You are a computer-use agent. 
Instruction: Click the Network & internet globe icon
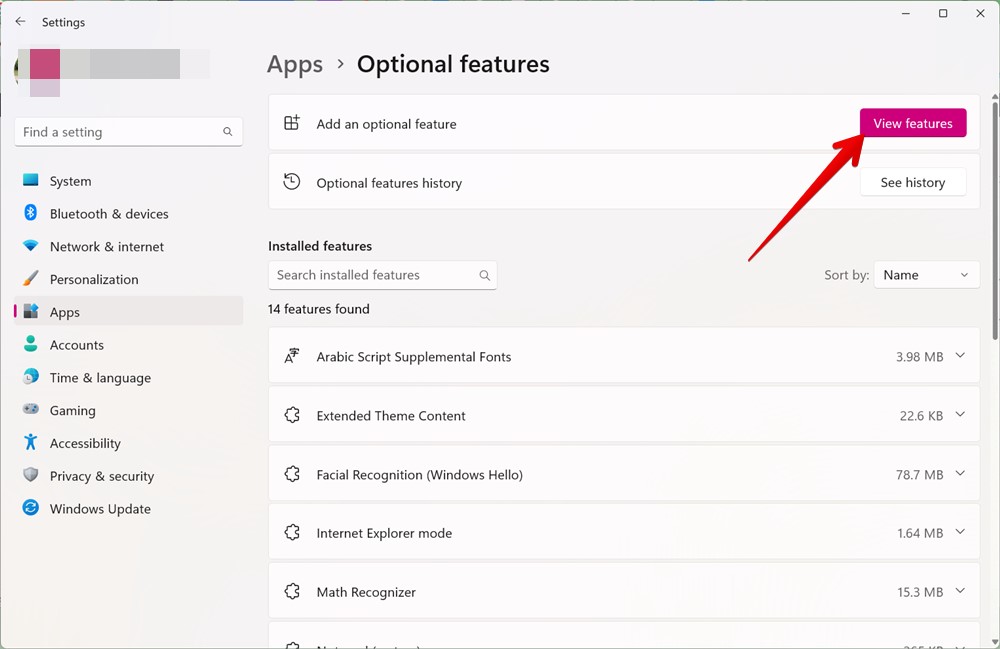31,246
